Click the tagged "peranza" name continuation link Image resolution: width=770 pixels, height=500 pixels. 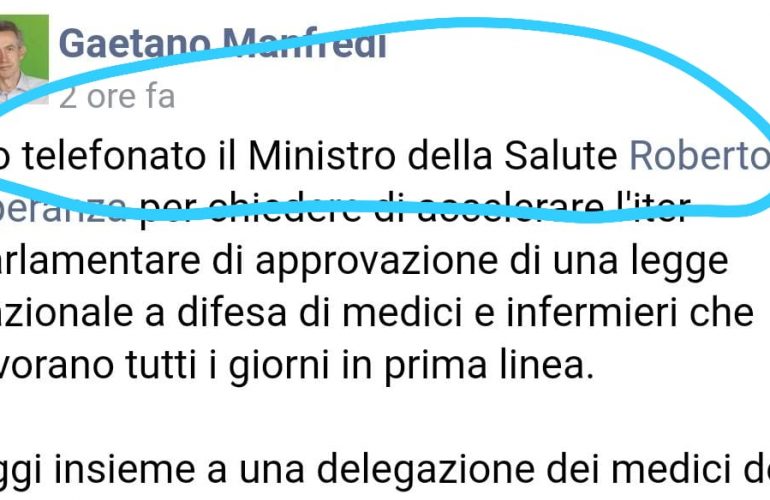point(63,210)
